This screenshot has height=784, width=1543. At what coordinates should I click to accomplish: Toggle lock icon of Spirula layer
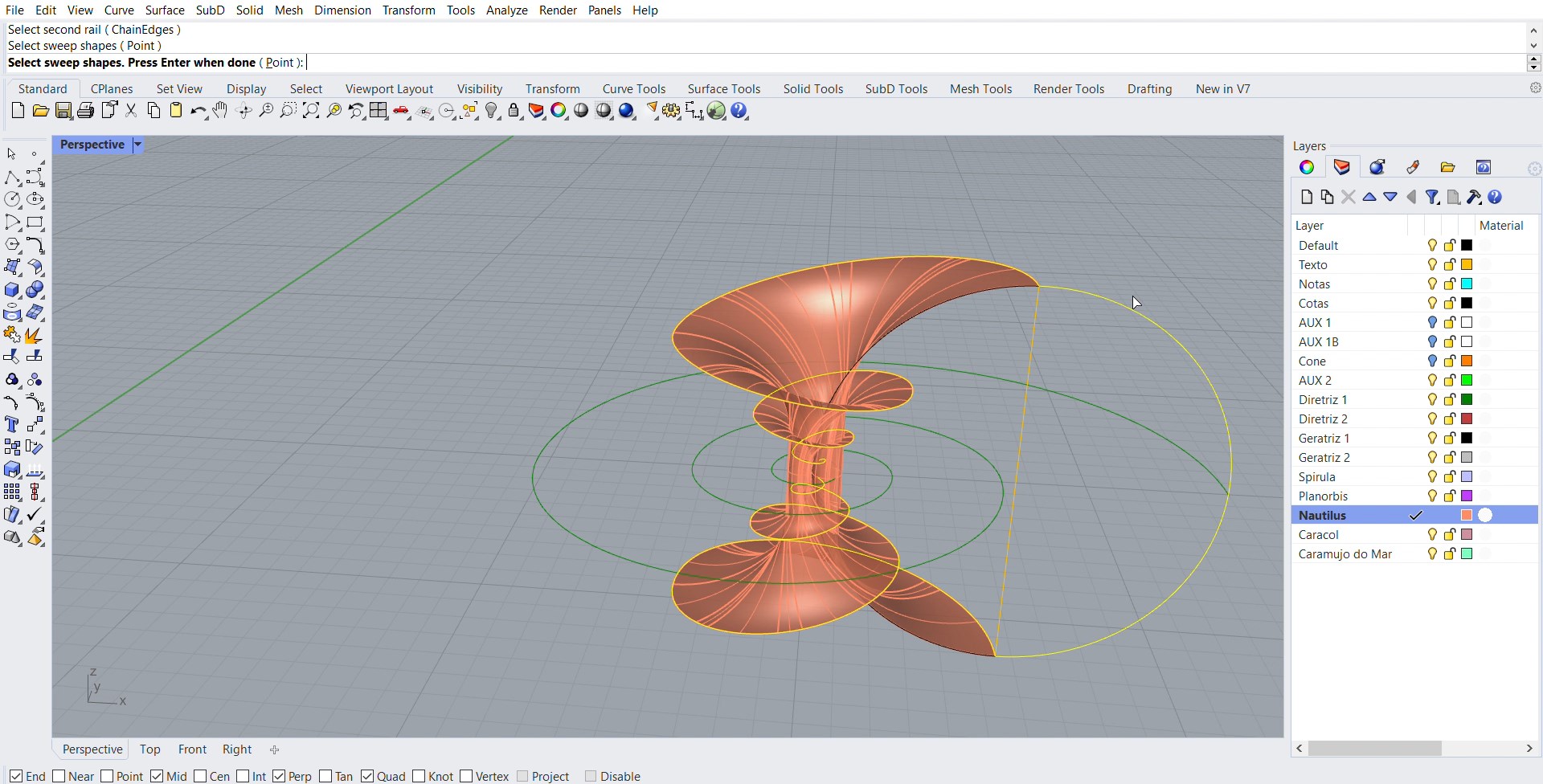coord(1450,477)
